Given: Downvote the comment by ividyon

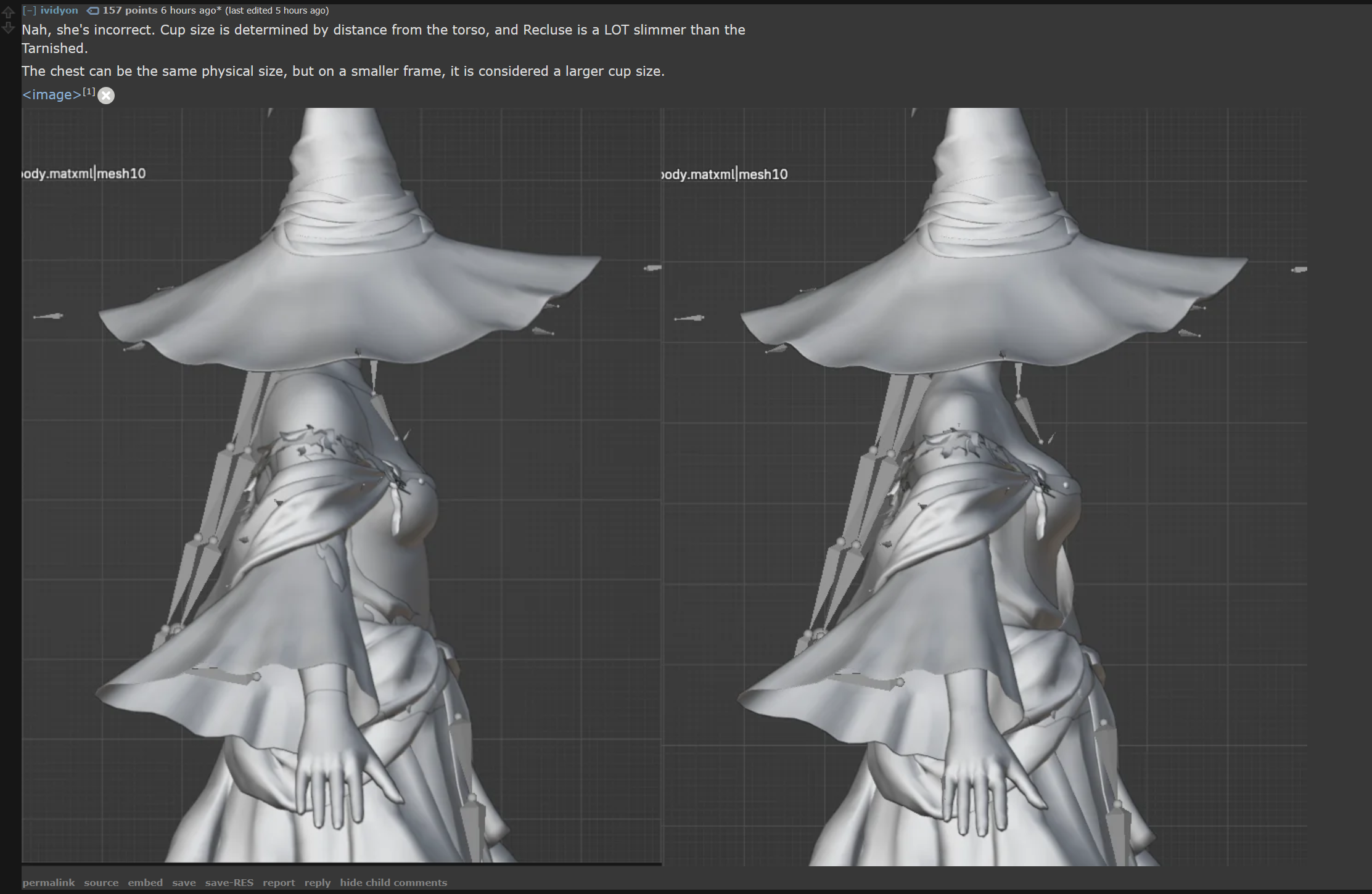Looking at the screenshot, I should coord(8,28).
